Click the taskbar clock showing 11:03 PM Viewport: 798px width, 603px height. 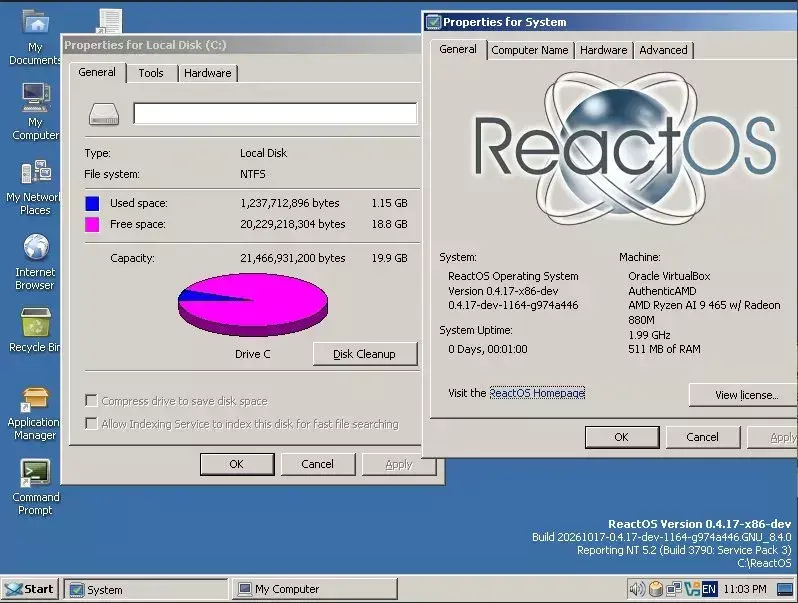(745, 589)
